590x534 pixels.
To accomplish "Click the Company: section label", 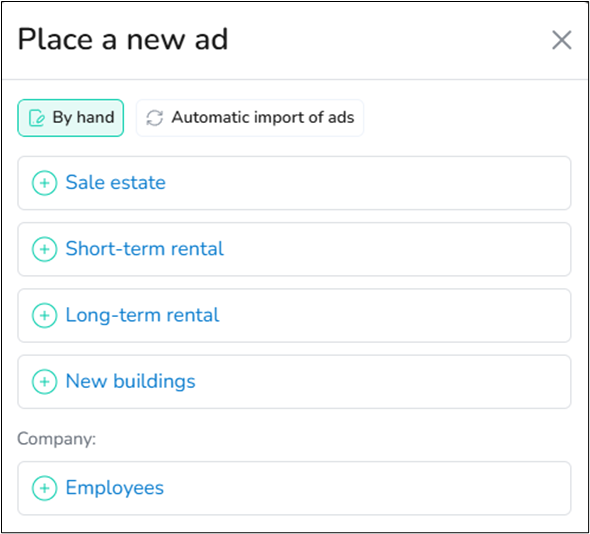I will tap(57, 439).
